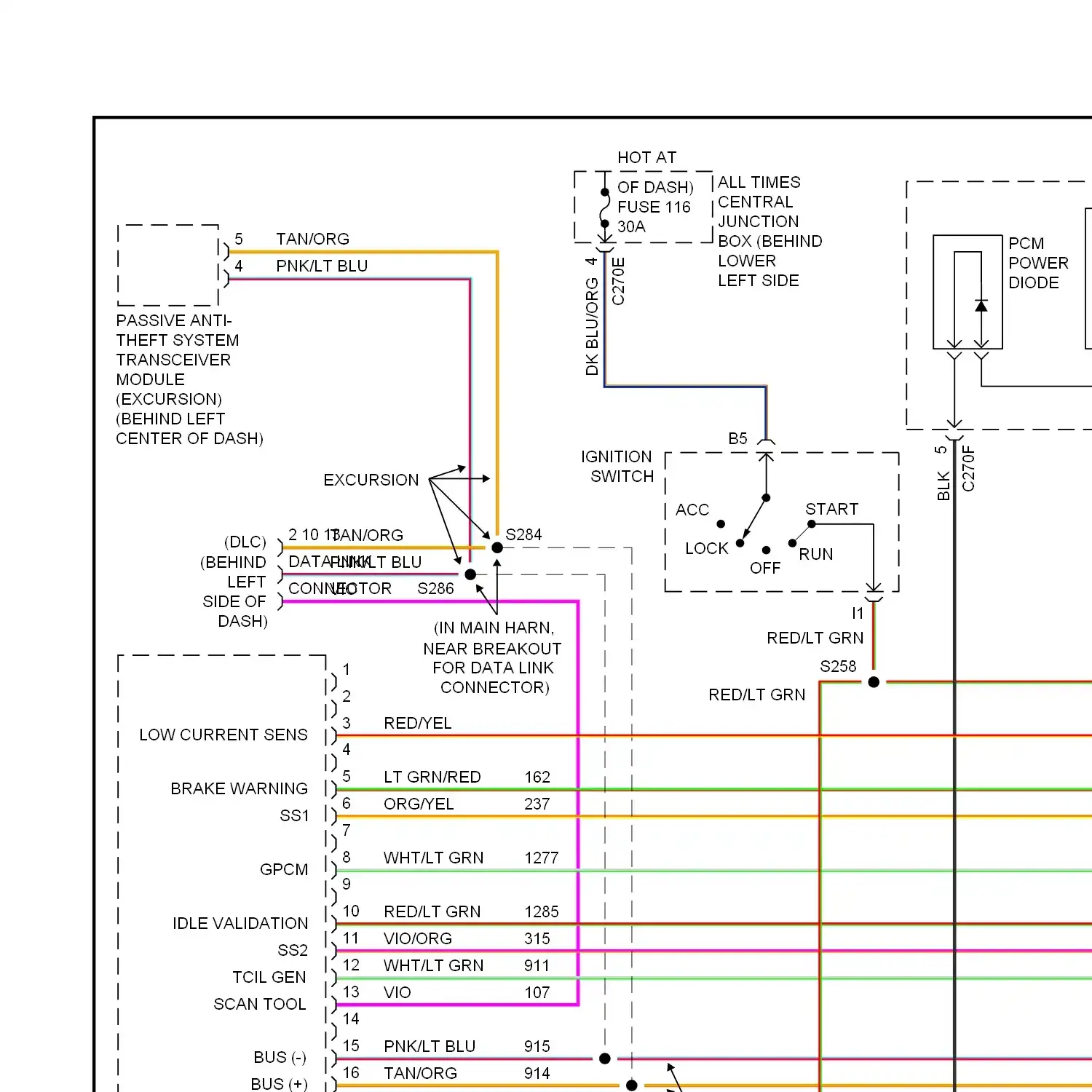The height and width of the screenshot is (1092, 1092).
Task: Click PNK/LT BLU label at pin 15
Action: click(430, 1047)
